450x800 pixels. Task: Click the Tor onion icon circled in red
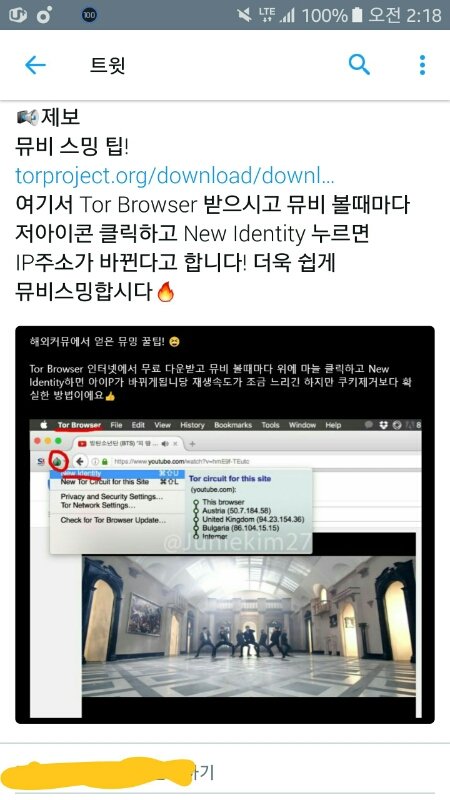coord(59,461)
